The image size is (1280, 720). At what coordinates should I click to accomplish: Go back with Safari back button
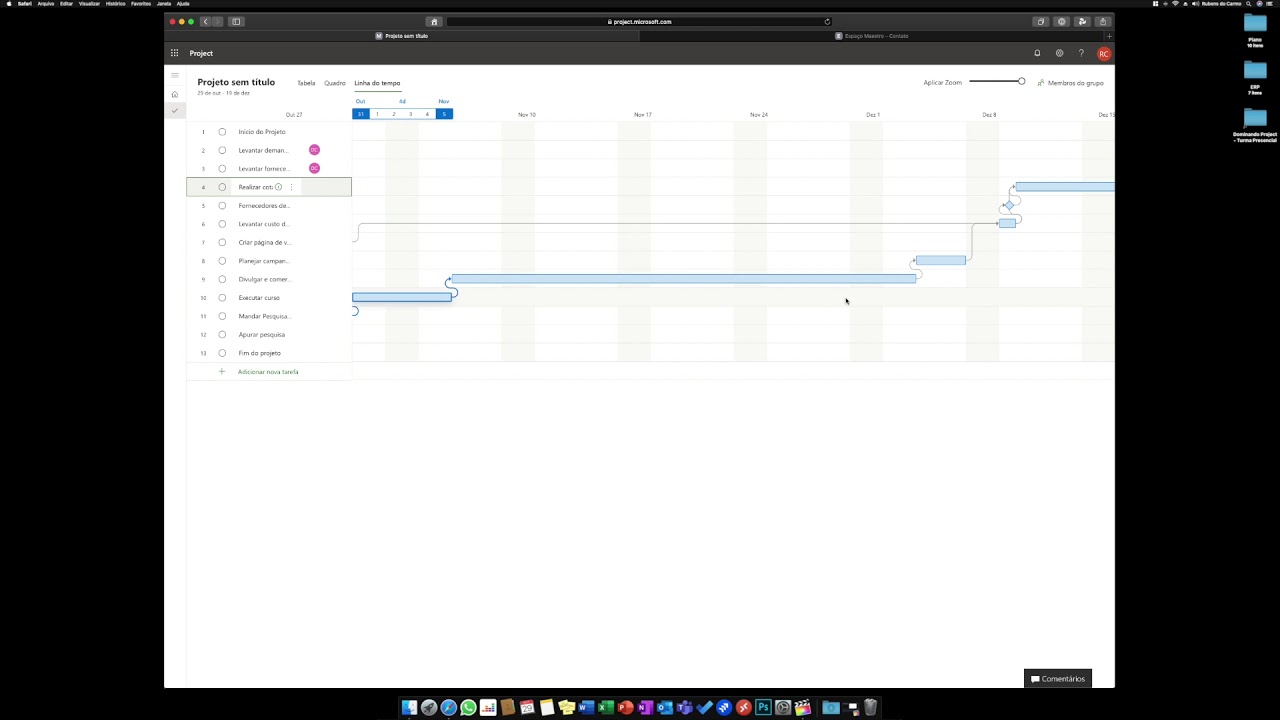(205, 21)
